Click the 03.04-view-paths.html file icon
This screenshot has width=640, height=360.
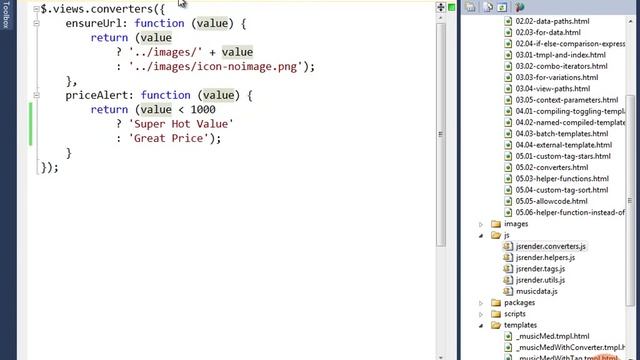point(508,89)
